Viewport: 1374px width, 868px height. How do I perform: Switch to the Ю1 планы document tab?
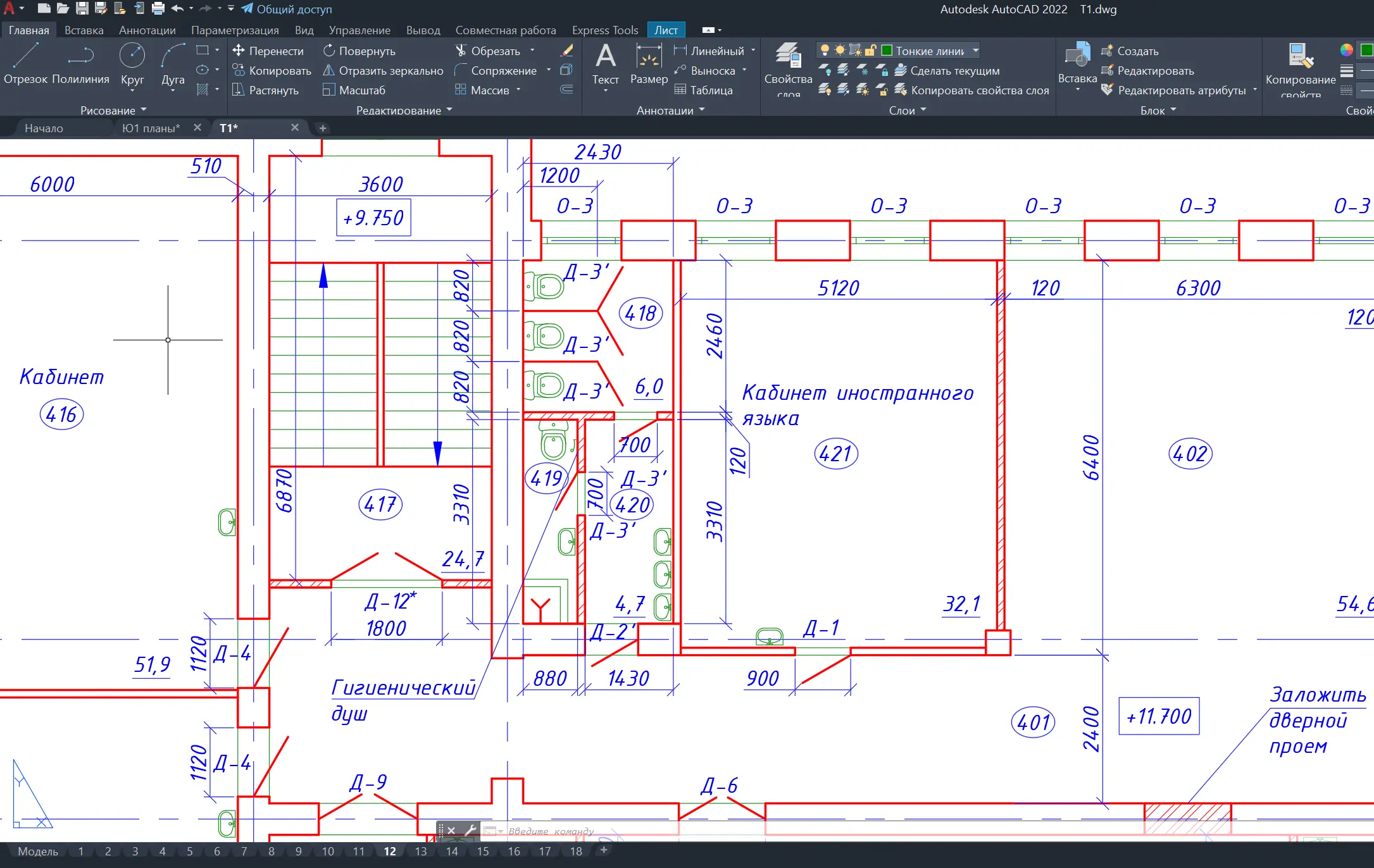click(x=151, y=128)
